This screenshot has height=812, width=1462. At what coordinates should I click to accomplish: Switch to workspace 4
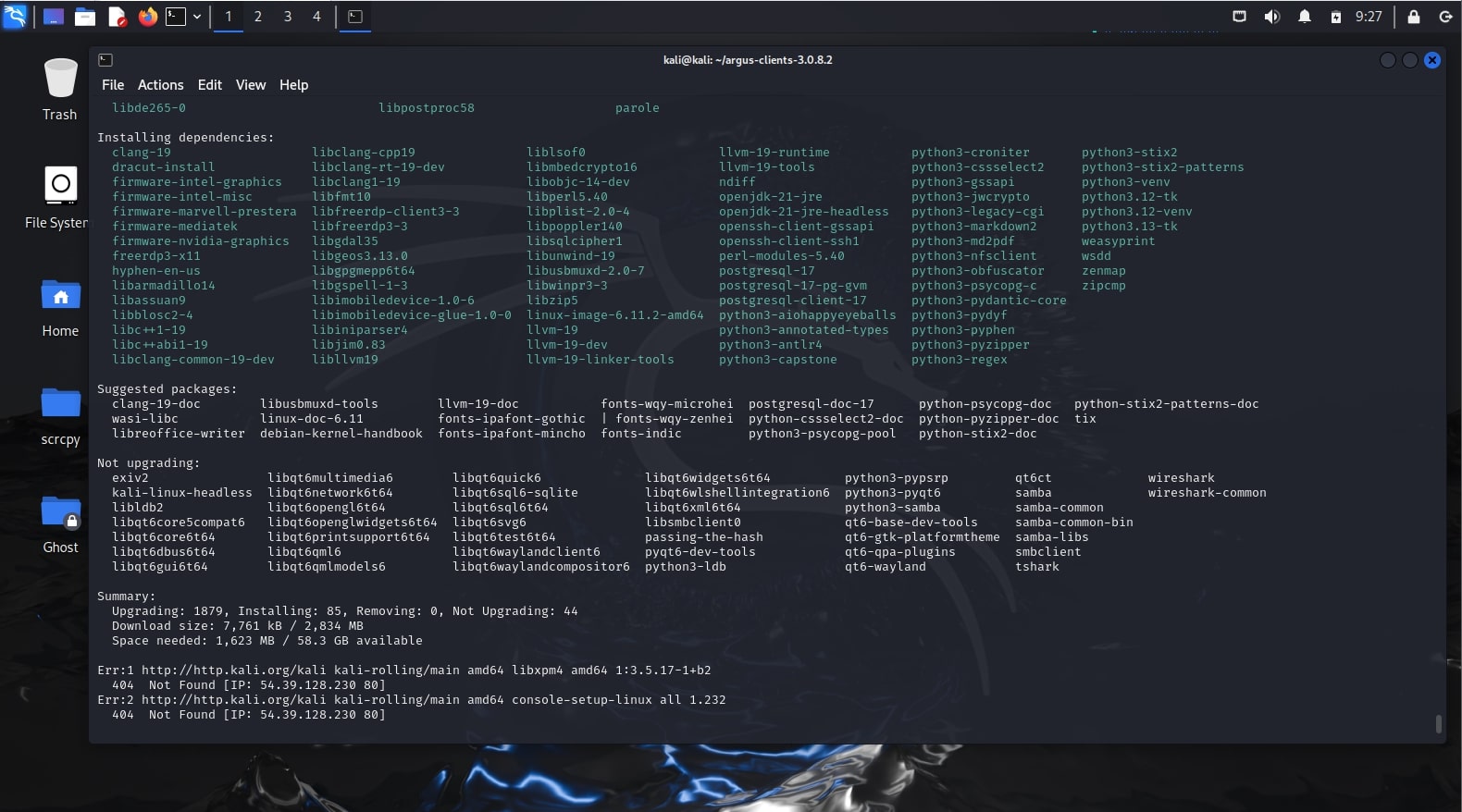(316, 17)
